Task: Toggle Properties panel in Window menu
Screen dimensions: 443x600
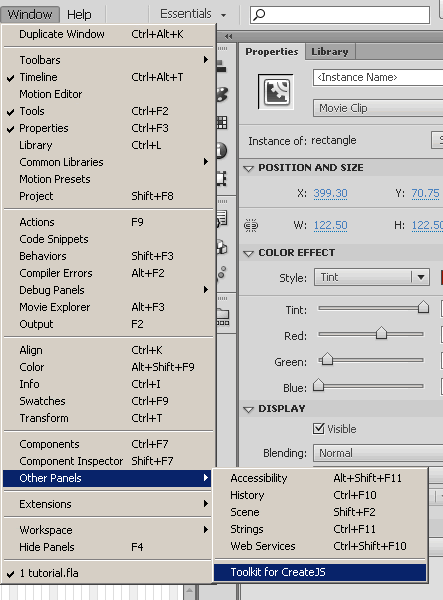Action: [x=107, y=128]
